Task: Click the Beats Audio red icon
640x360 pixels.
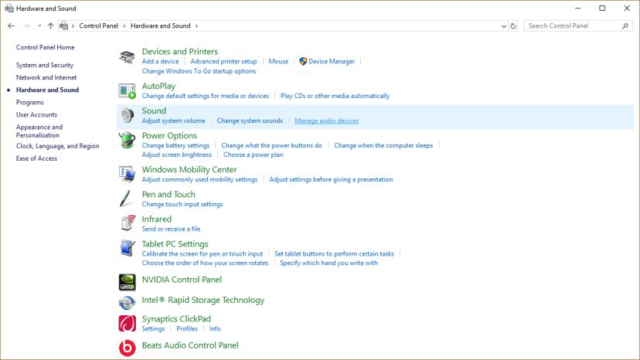Action: [127, 348]
